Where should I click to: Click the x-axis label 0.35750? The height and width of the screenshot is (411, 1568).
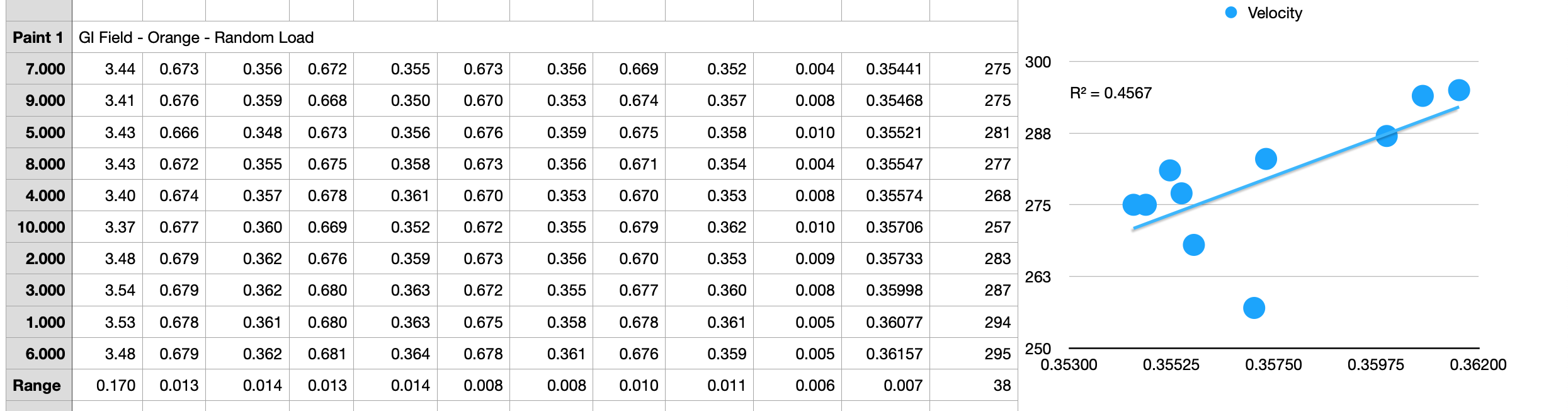coord(1273,364)
